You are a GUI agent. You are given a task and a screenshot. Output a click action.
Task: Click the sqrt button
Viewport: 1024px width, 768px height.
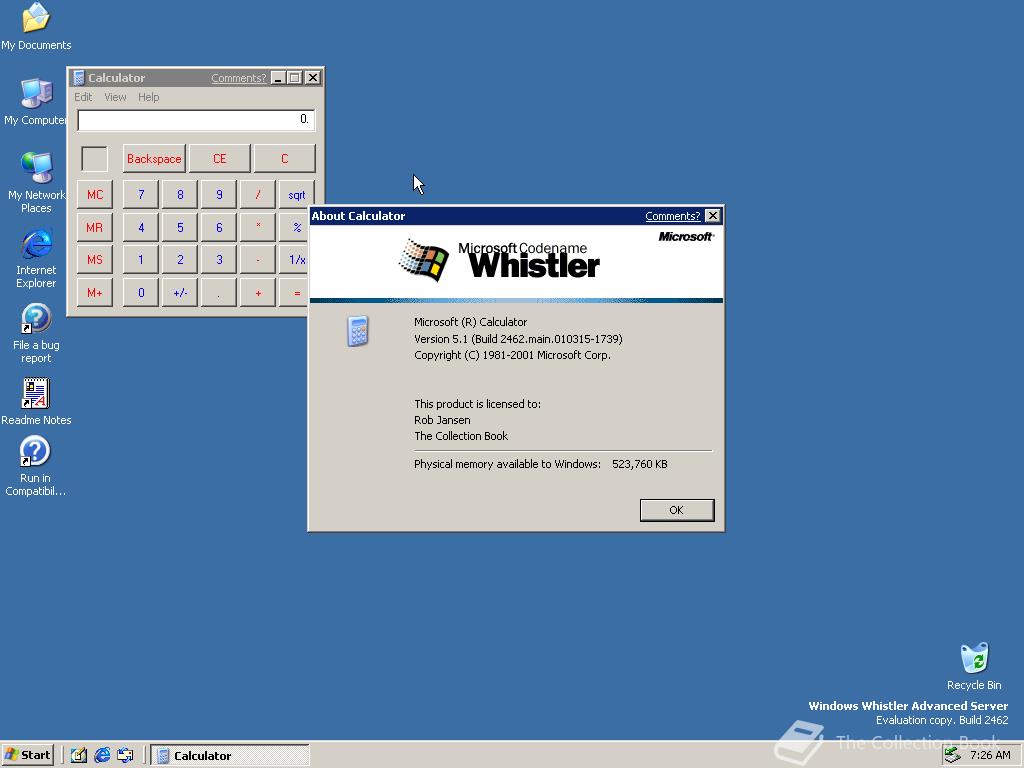[x=296, y=195]
